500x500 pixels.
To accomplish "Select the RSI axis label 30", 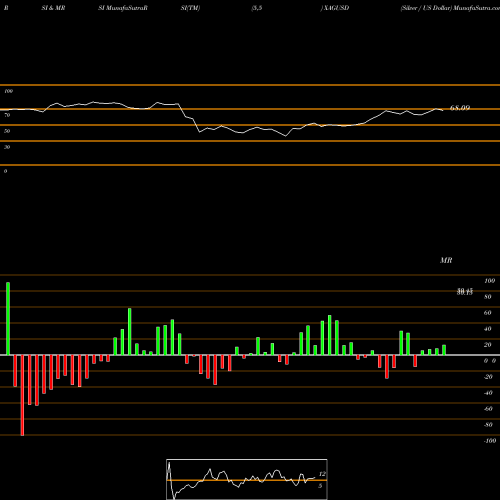I will (x=7, y=147).
